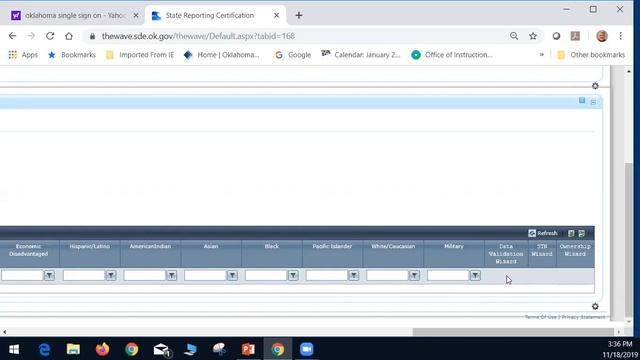Viewport: 640px width, 360px height.
Task: Click first export icon beside Refresh
Action: coord(571,233)
